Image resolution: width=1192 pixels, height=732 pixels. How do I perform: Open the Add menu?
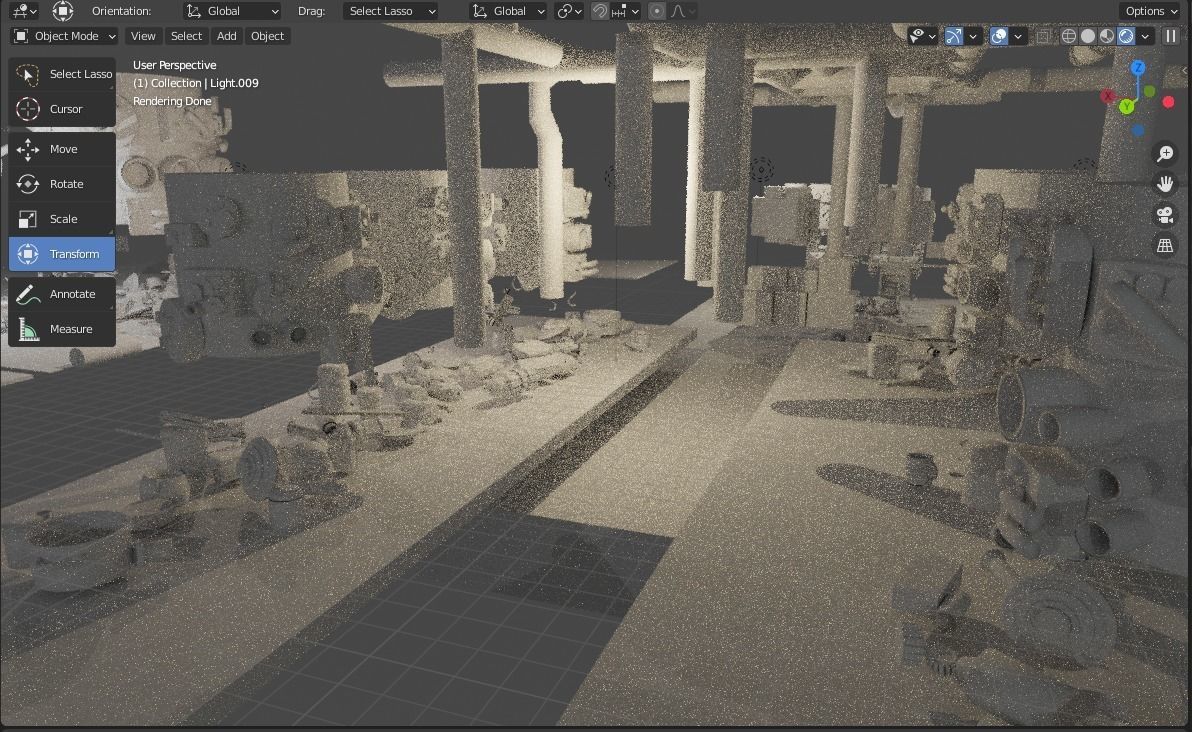pyautogui.click(x=227, y=36)
